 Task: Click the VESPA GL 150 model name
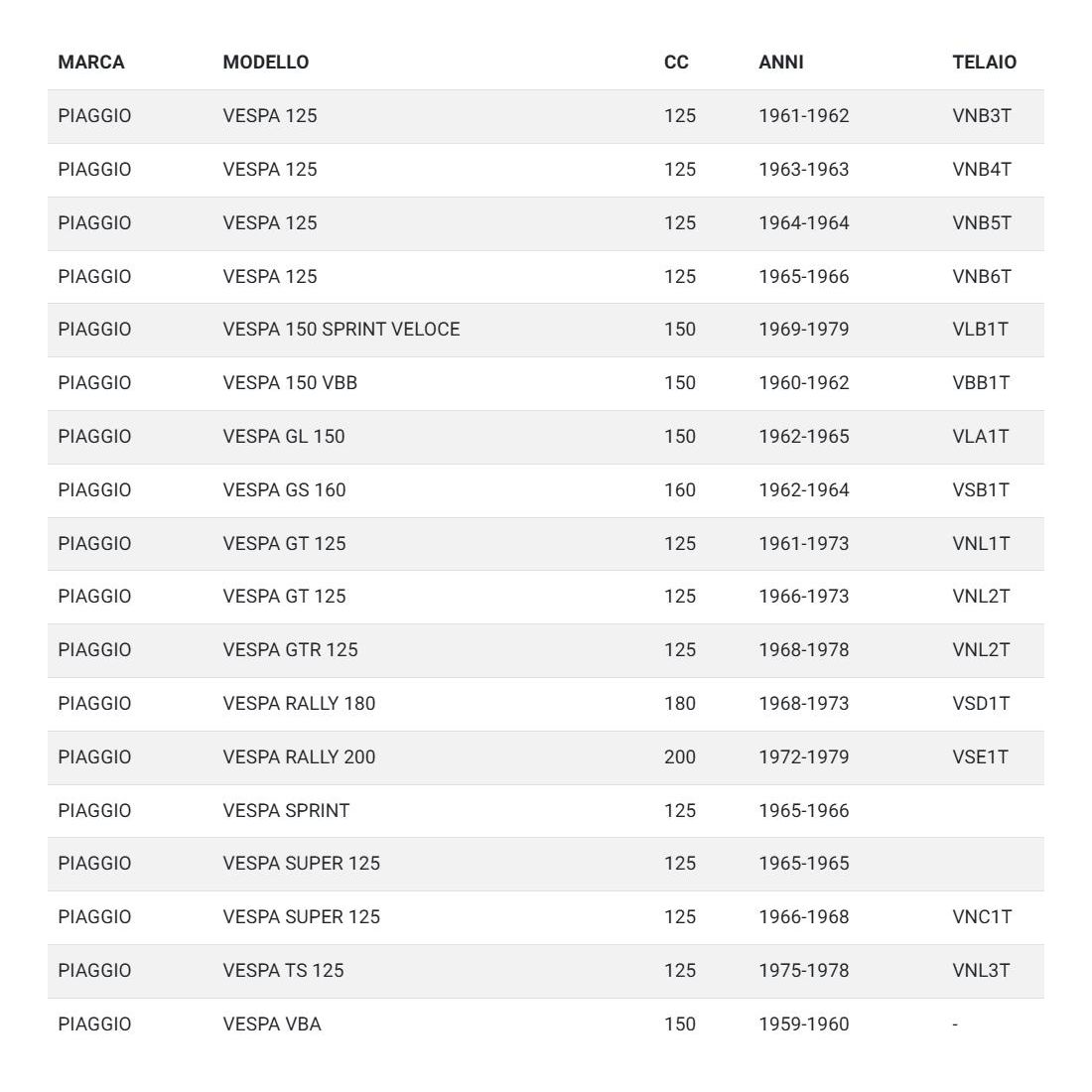point(283,437)
